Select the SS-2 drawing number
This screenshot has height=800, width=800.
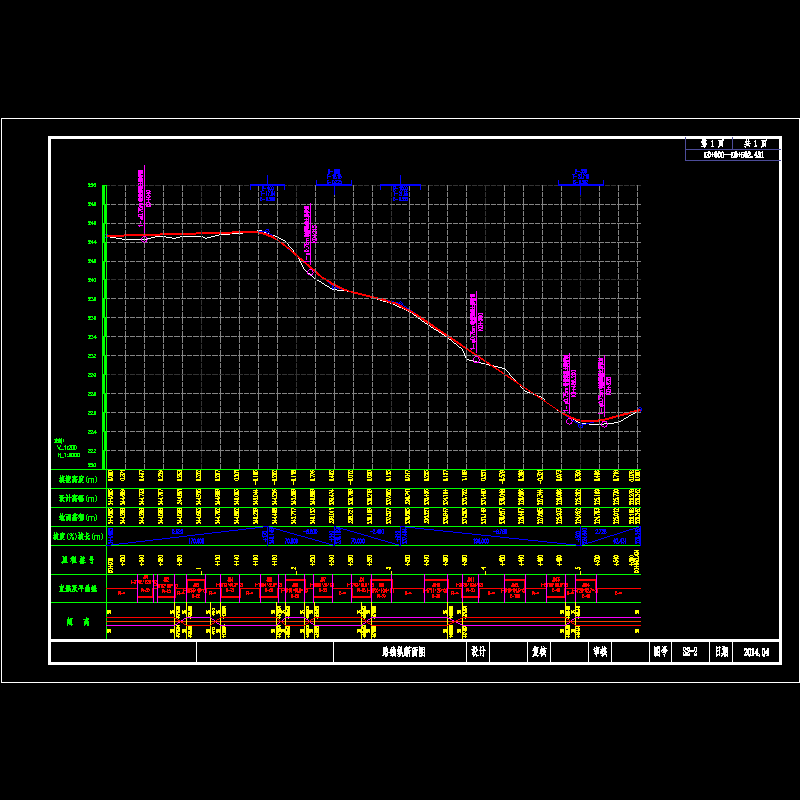(689, 652)
